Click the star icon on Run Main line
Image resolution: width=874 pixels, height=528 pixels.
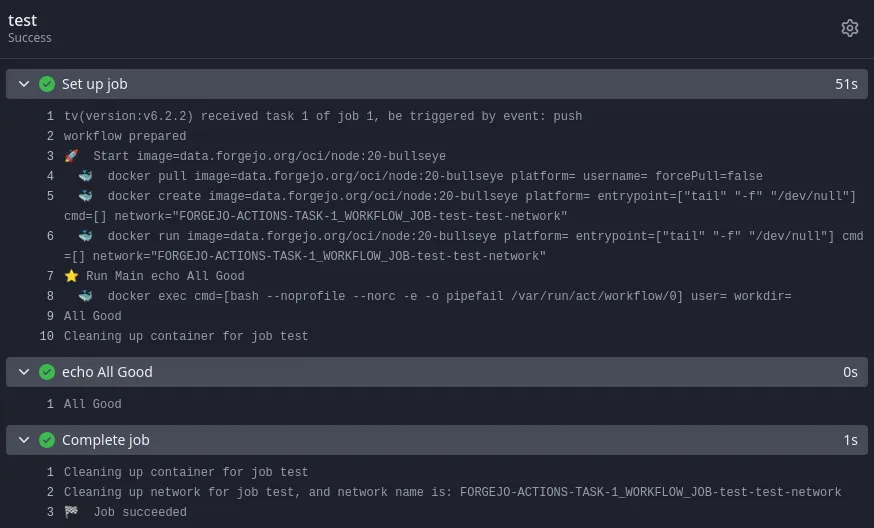[71, 276]
